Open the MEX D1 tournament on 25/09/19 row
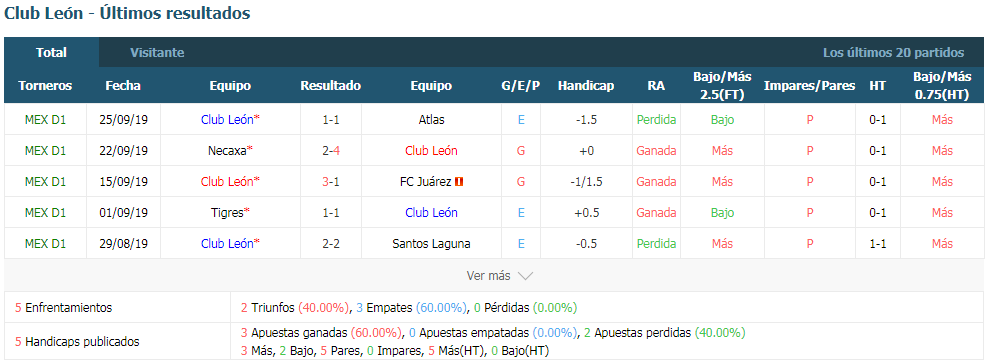The width and height of the screenshot is (992, 360). (x=45, y=120)
